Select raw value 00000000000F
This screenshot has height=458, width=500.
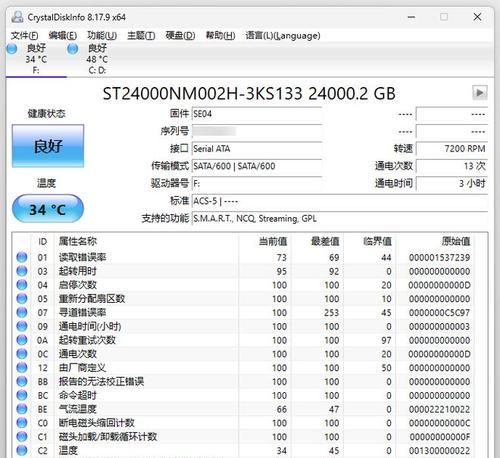pos(439,437)
